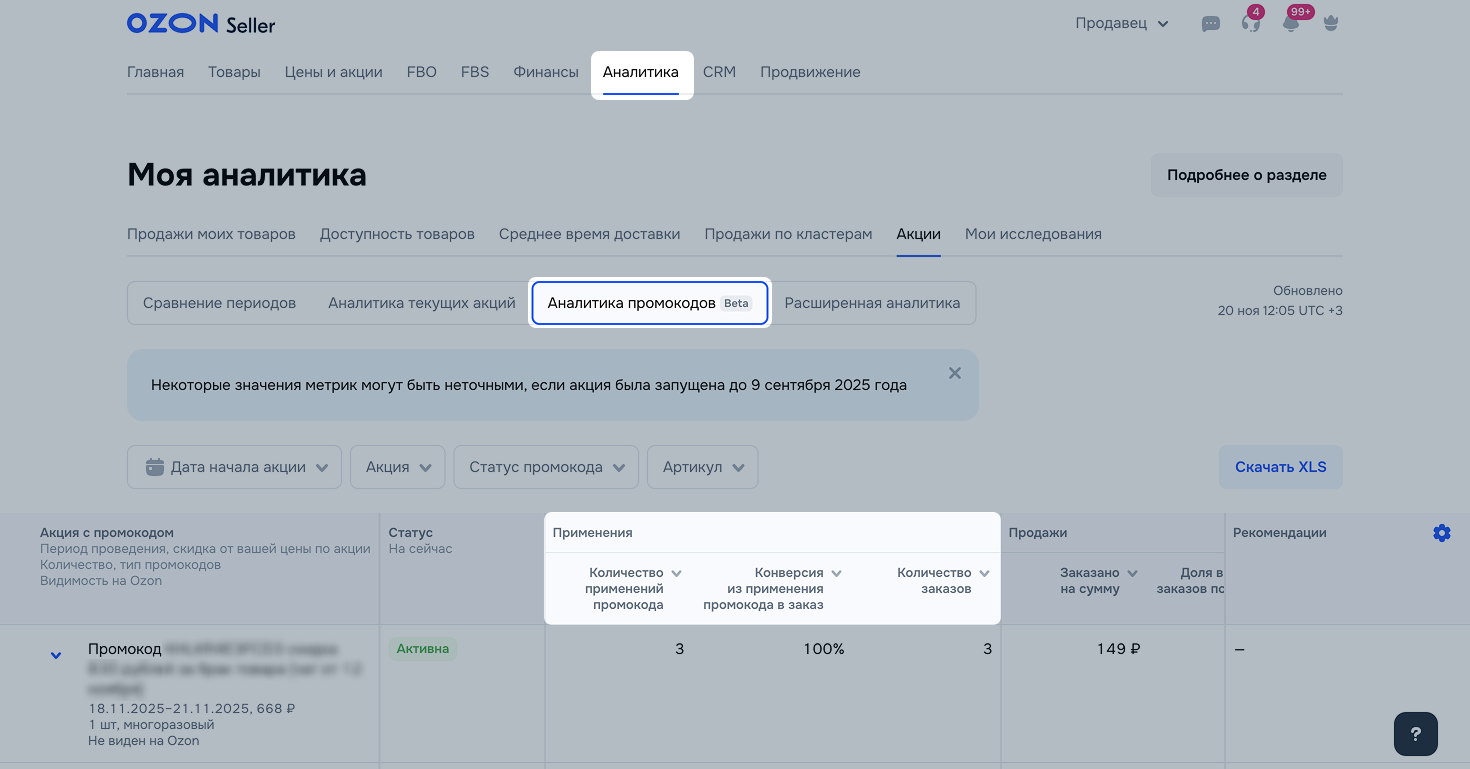1470x769 pixels.
Task: Open support headset icon with 4 badge
Action: point(1250,24)
